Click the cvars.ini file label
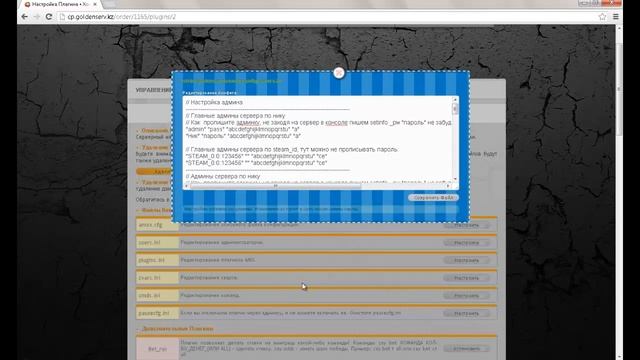This screenshot has height=360, width=640. (149, 278)
